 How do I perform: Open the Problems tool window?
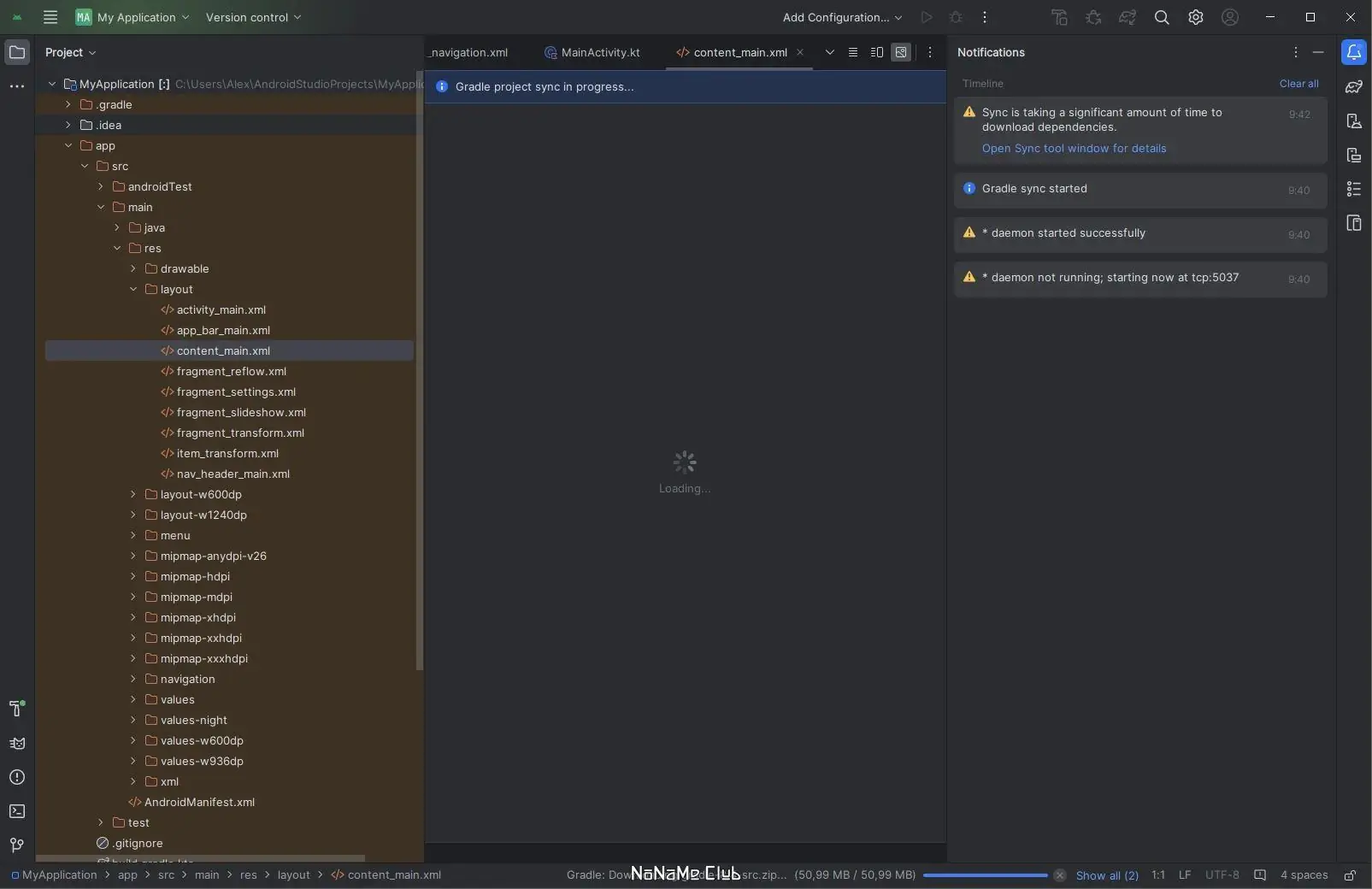17,778
